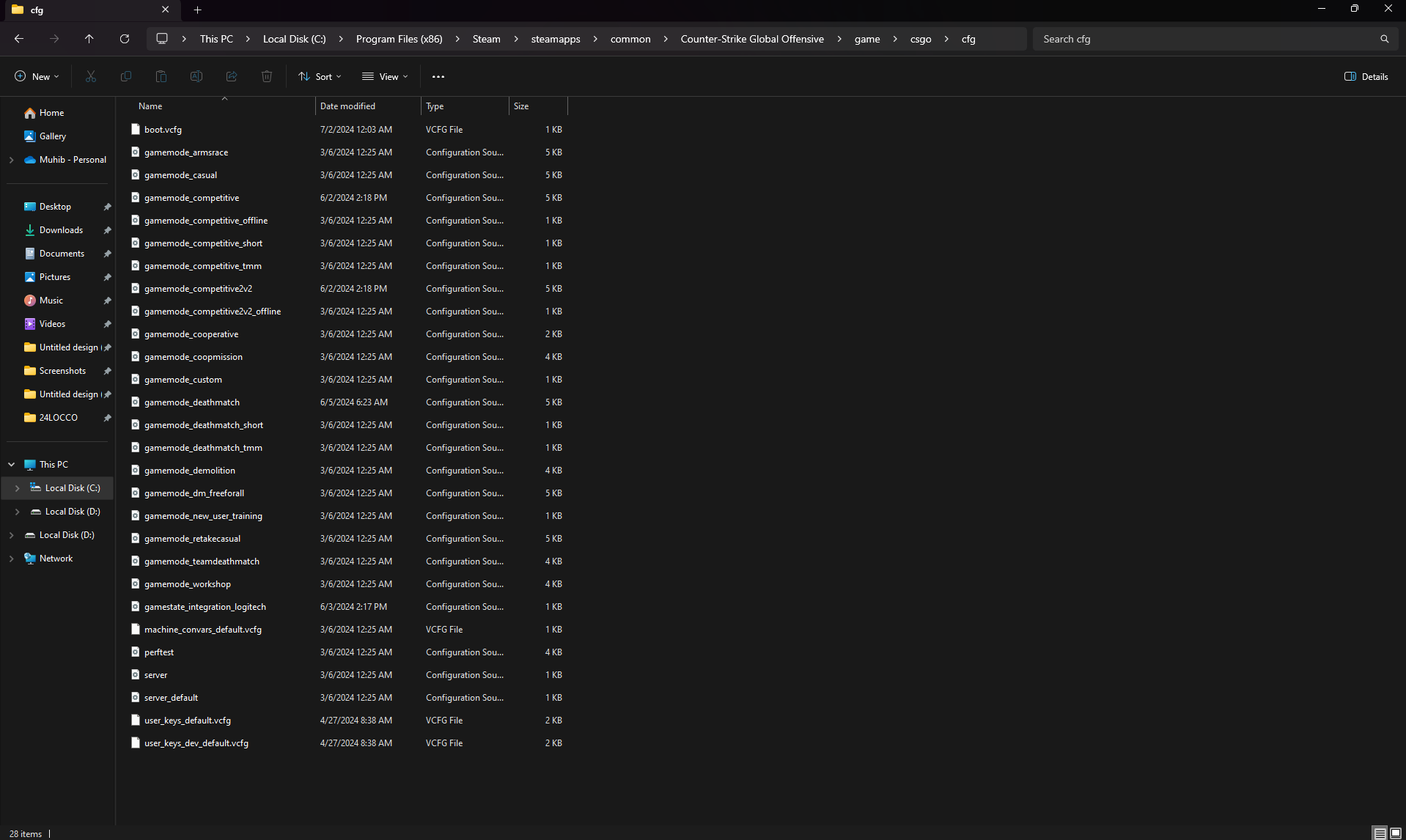Click the Delete trash icon
Screen dimensions: 1406x840
coord(267,76)
